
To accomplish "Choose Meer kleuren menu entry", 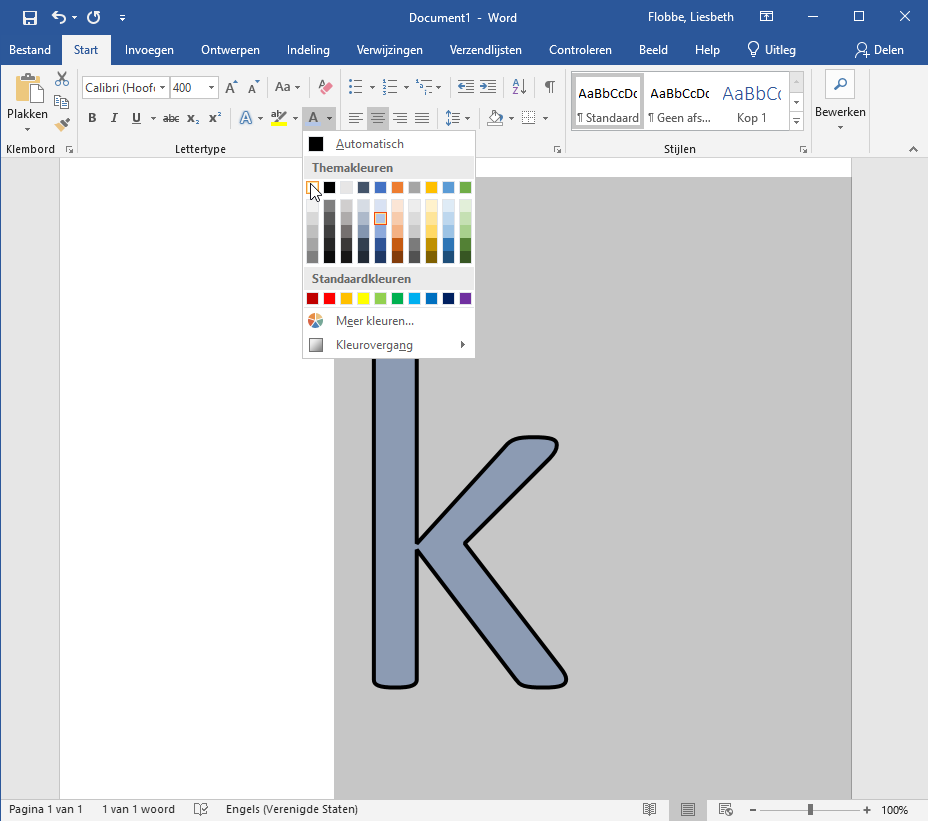I will pos(389,321).
